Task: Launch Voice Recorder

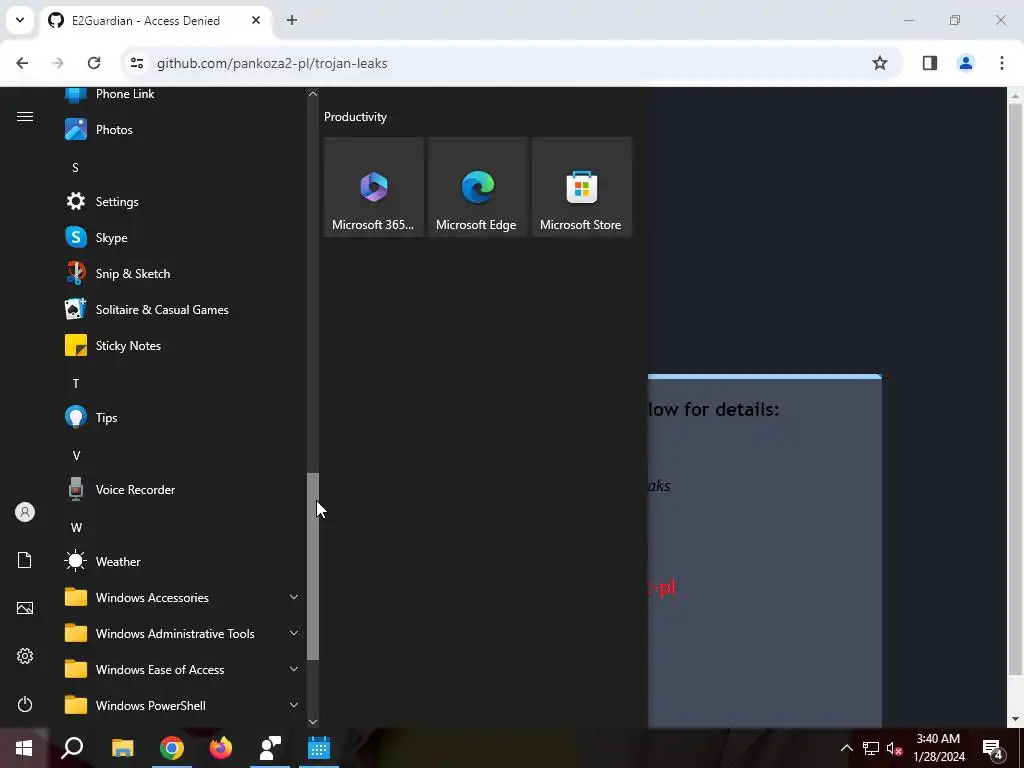Action: click(x=182, y=489)
